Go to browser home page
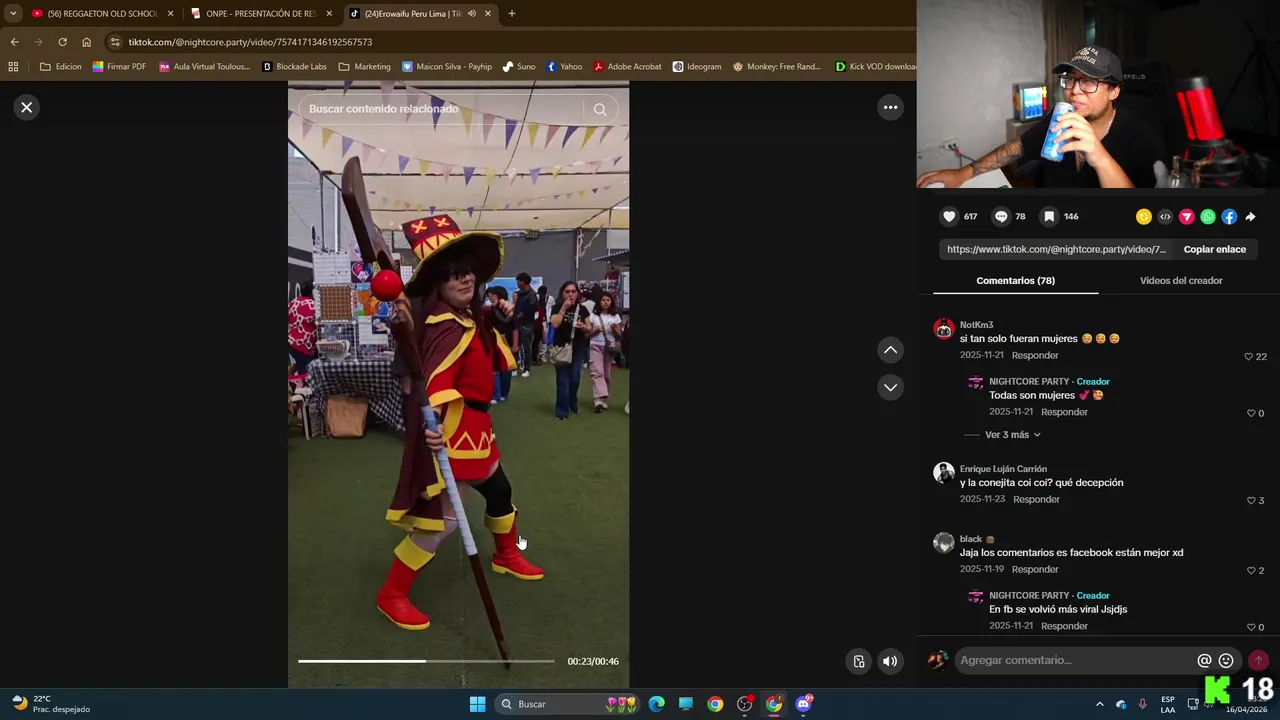 tap(86, 42)
